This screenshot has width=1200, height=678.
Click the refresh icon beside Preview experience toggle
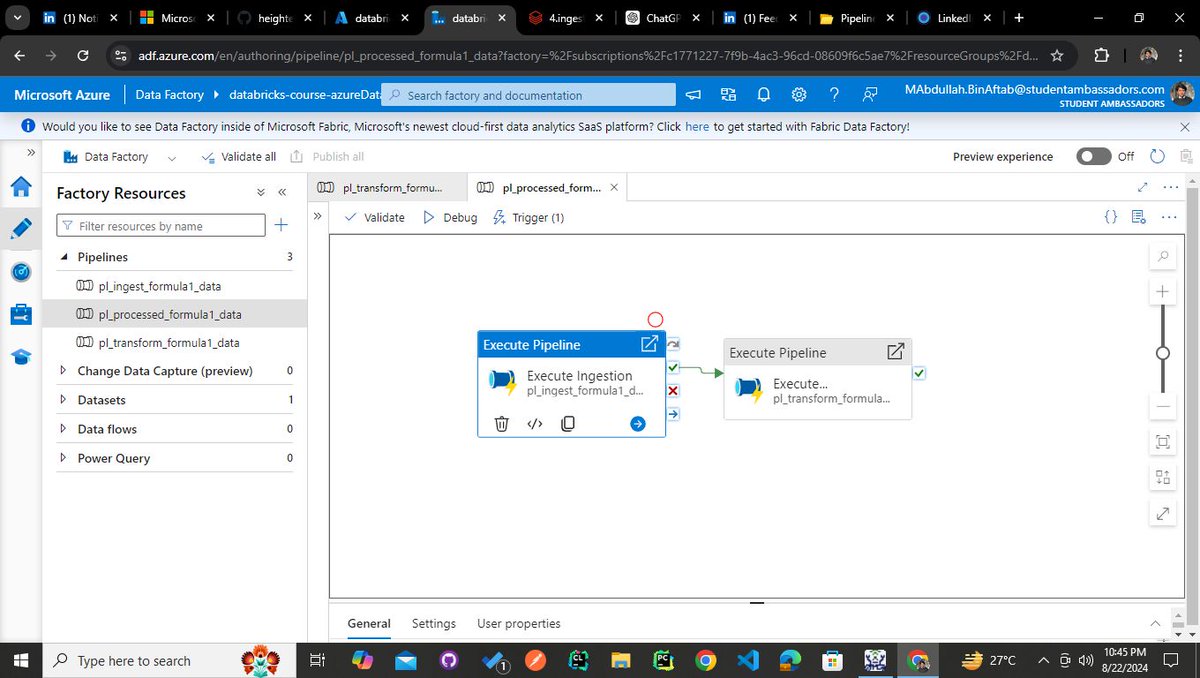(x=1158, y=156)
